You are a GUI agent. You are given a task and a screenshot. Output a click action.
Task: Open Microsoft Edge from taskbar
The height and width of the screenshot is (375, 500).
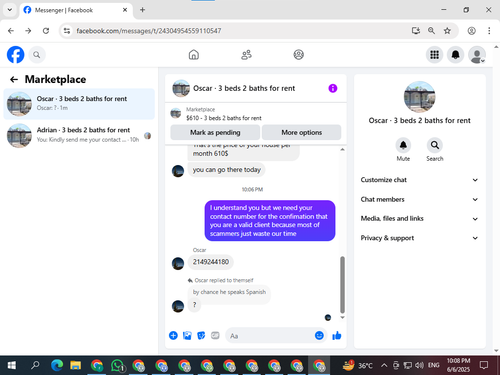tap(57, 365)
